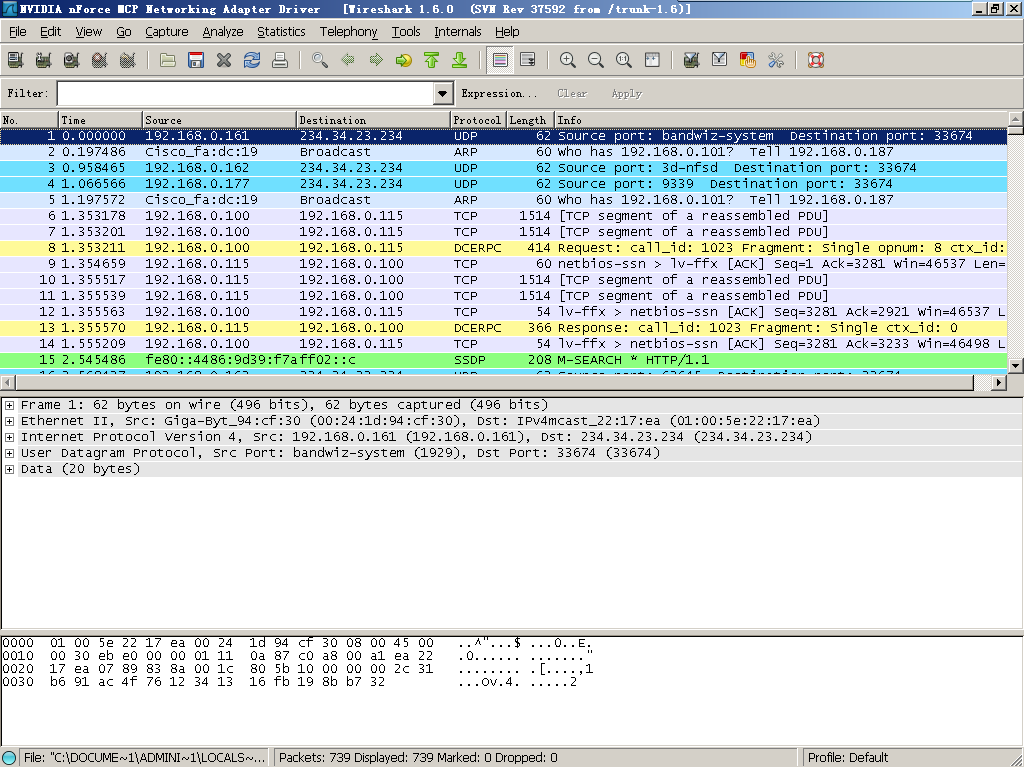Click horizontal scrollbar right arrow
Image resolution: width=1024 pixels, height=768 pixels.
(x=999, y=382)
